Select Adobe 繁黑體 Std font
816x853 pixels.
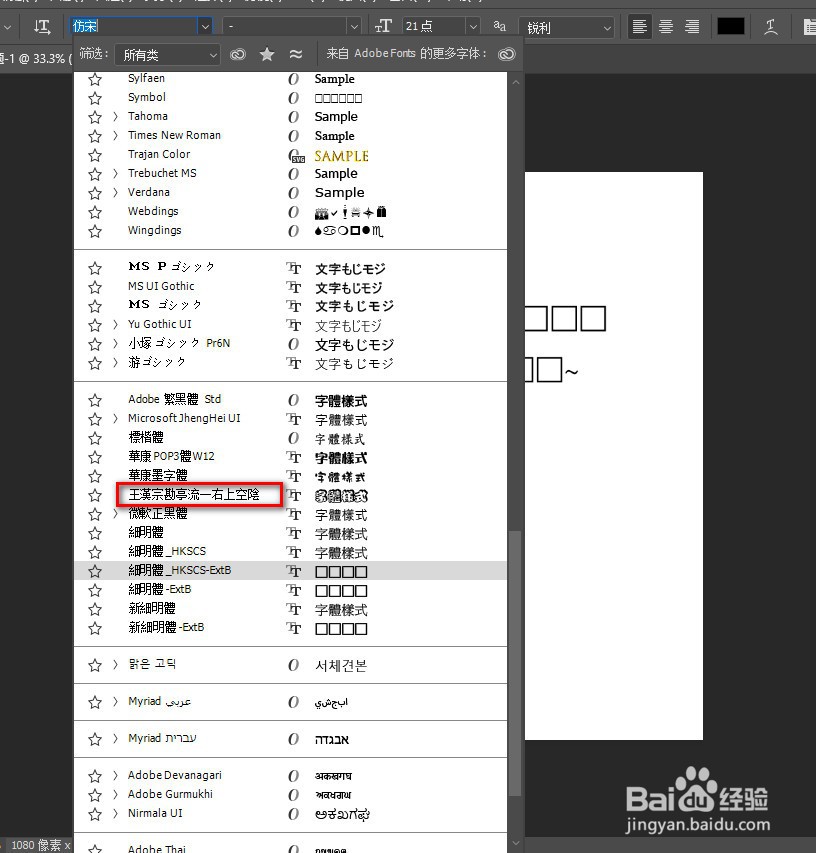(175, 399)
